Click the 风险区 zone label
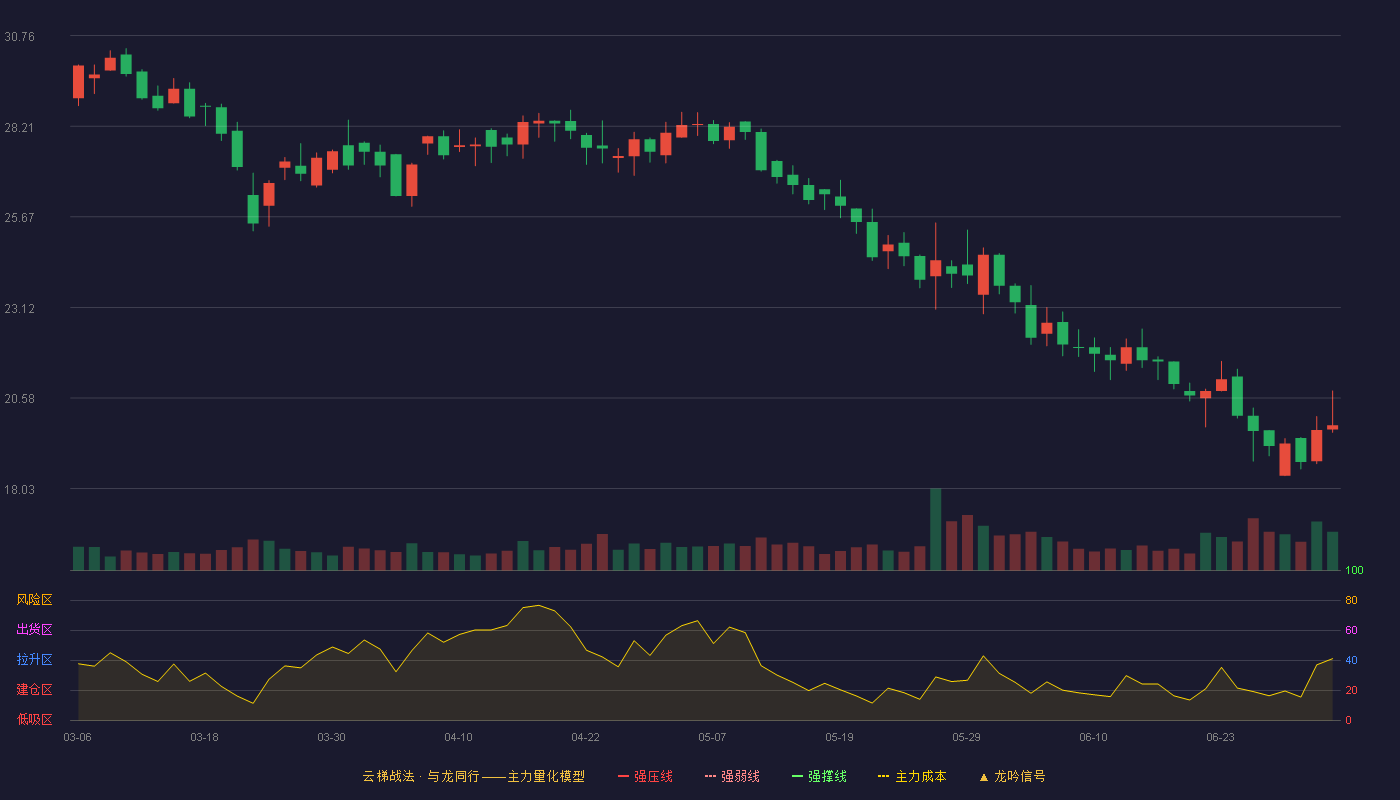The height and width of the screenshot is (800, 1400). tap(34, 600)
